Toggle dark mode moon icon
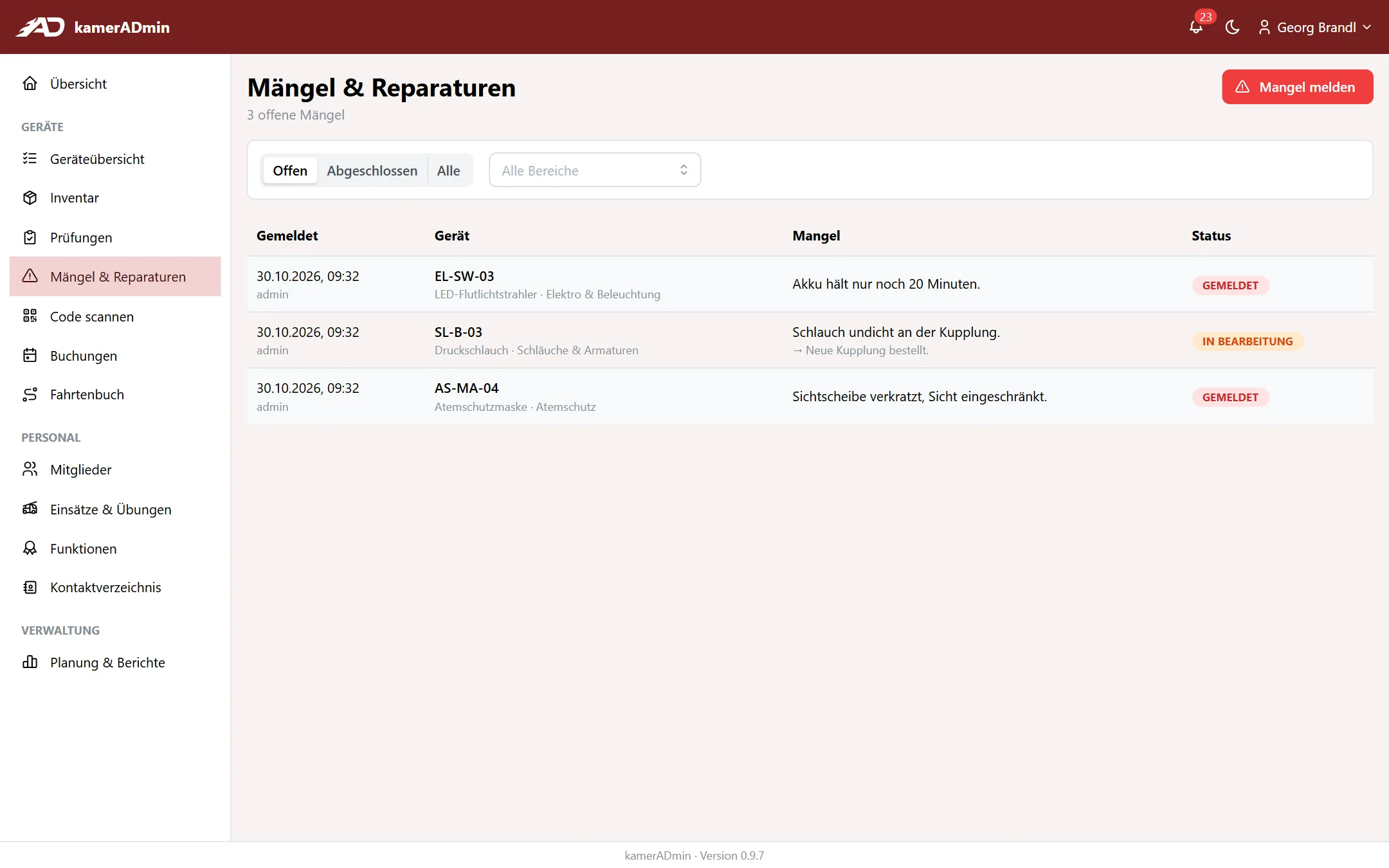The height and width of the screenshot is (868, 1389). tap(1232, 27)
